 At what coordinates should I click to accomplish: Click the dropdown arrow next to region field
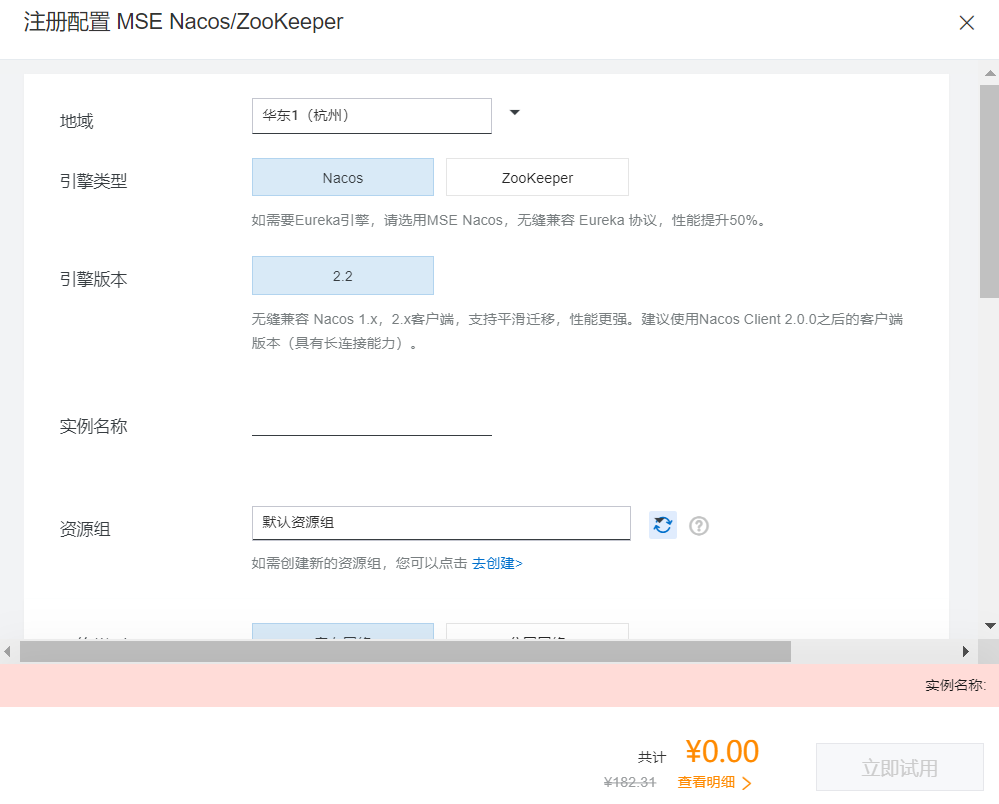coord(515,113)
